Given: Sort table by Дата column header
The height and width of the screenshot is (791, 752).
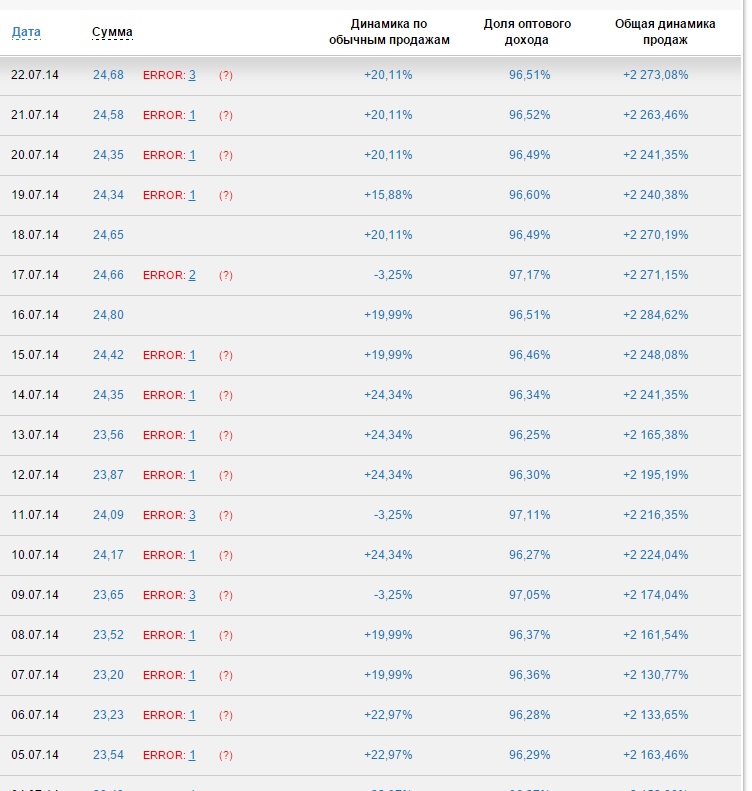Looking at the screenshot, I should point(26,32).
